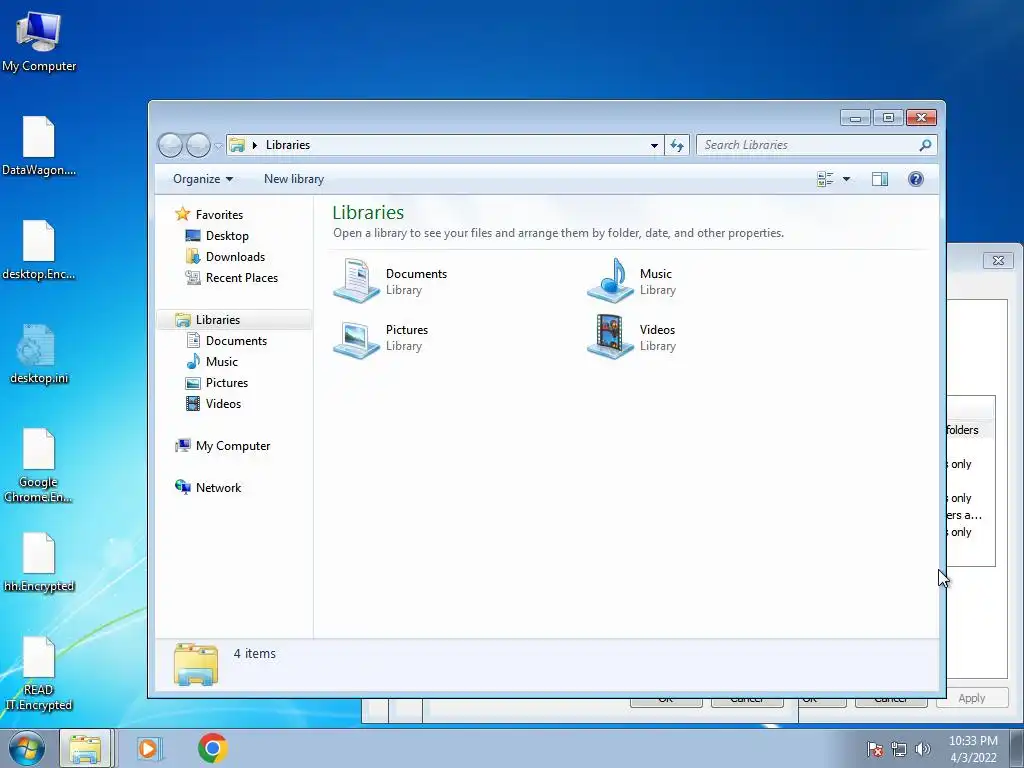Expand the address bar history dropdown
Screen dimensions: 1024x768
coord(654,146)
